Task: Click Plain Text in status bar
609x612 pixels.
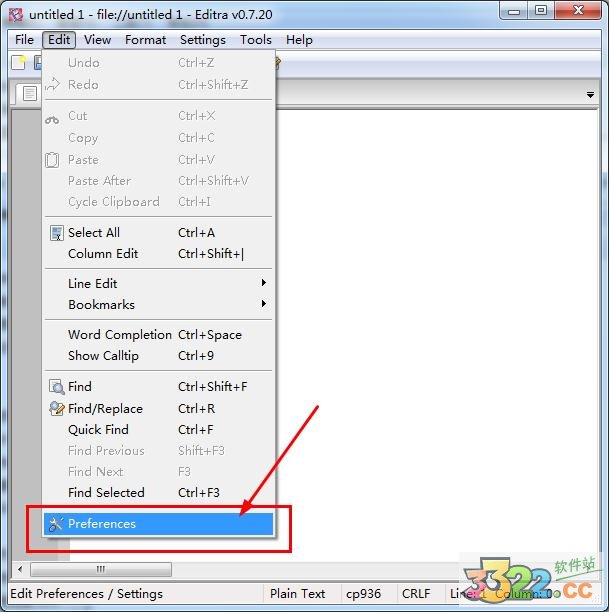Action: (297, 594)
